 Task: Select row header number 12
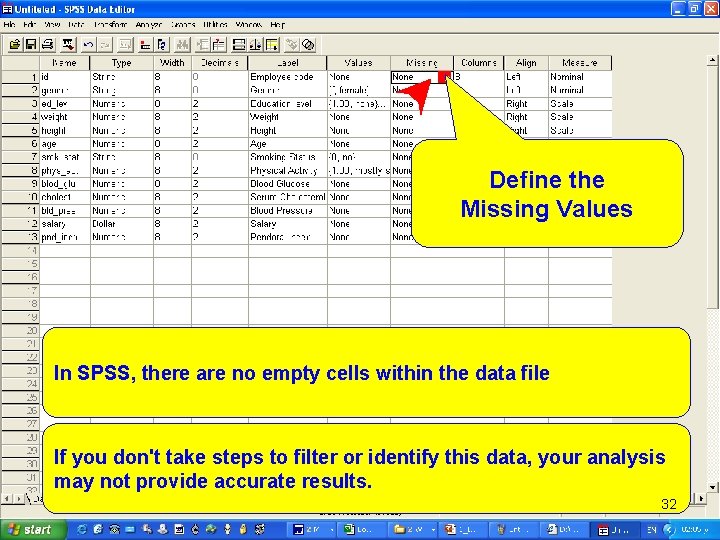click(x=20, y=224)
